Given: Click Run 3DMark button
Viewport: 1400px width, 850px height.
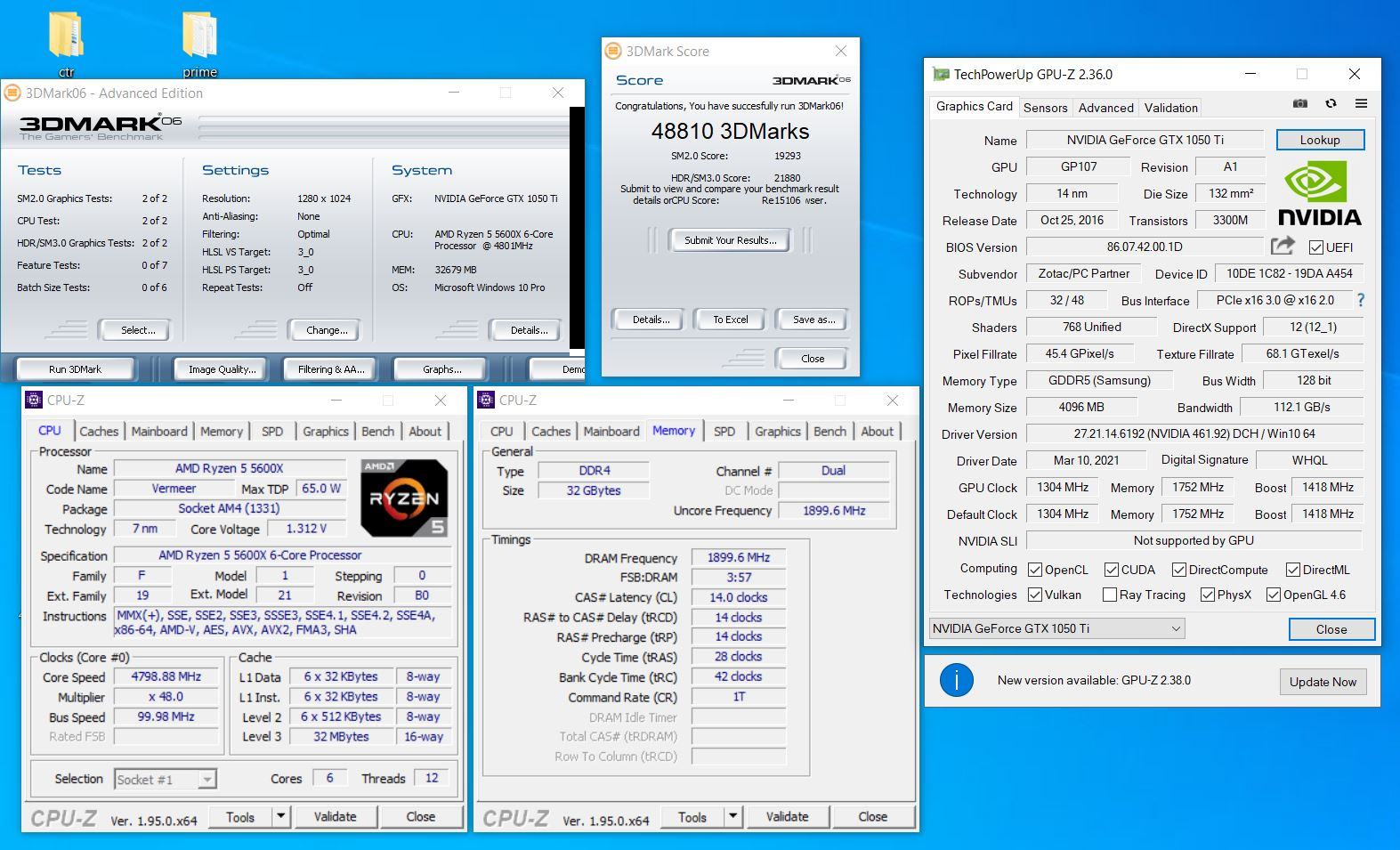Looking at the screenshot, I should 75,369.
